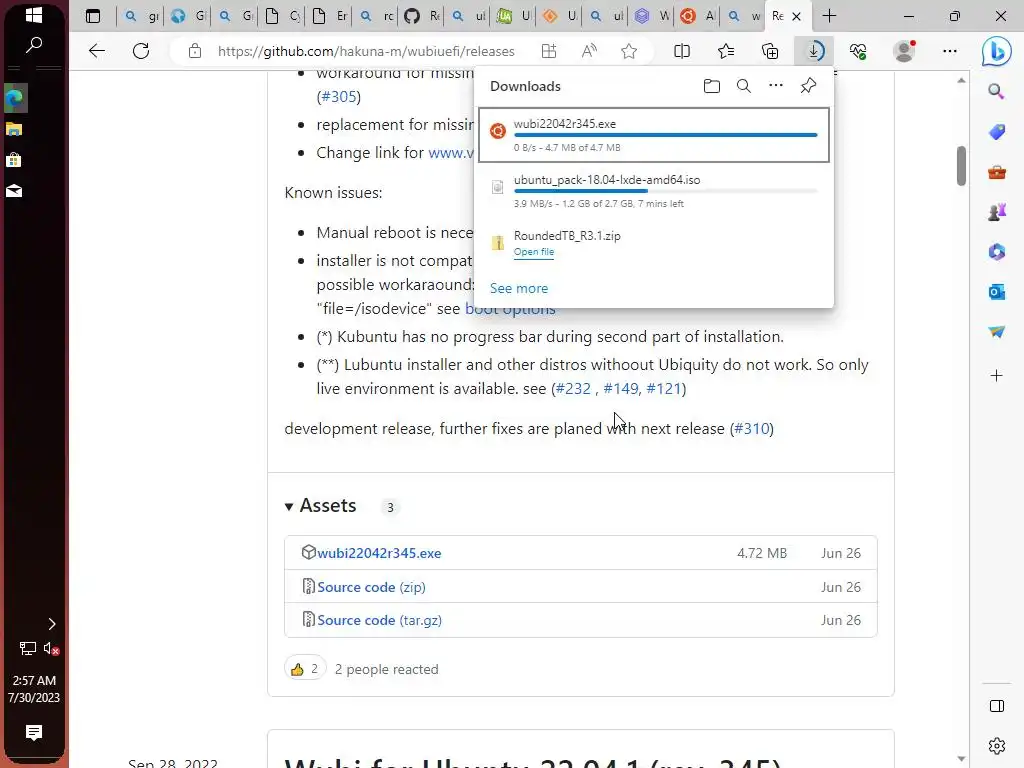Screen dimensions: 1024x768
Task: Open the notification center icon
Action: coord(33,732)
